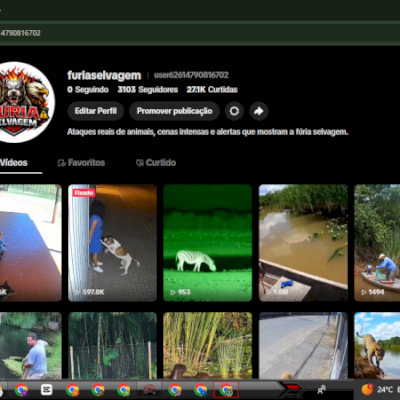Open the fisherman video with 1494 views
400x400 pixels.
pyautogui.click(x=377, y=243)
